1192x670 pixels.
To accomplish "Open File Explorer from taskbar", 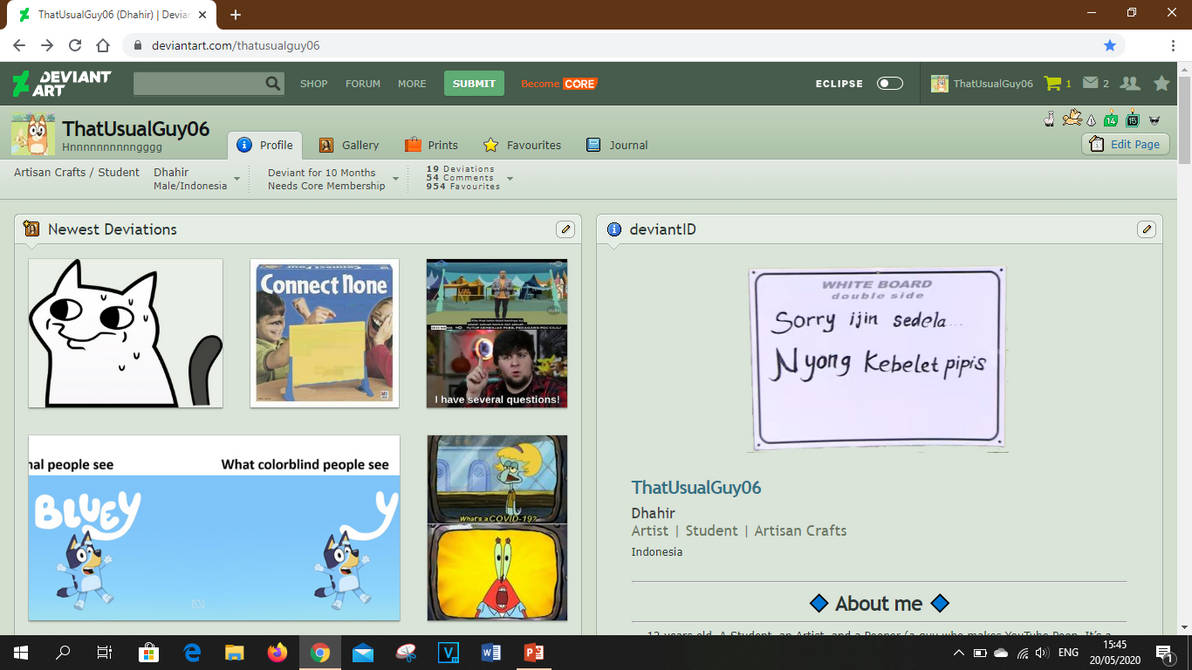I will (234, 653).
